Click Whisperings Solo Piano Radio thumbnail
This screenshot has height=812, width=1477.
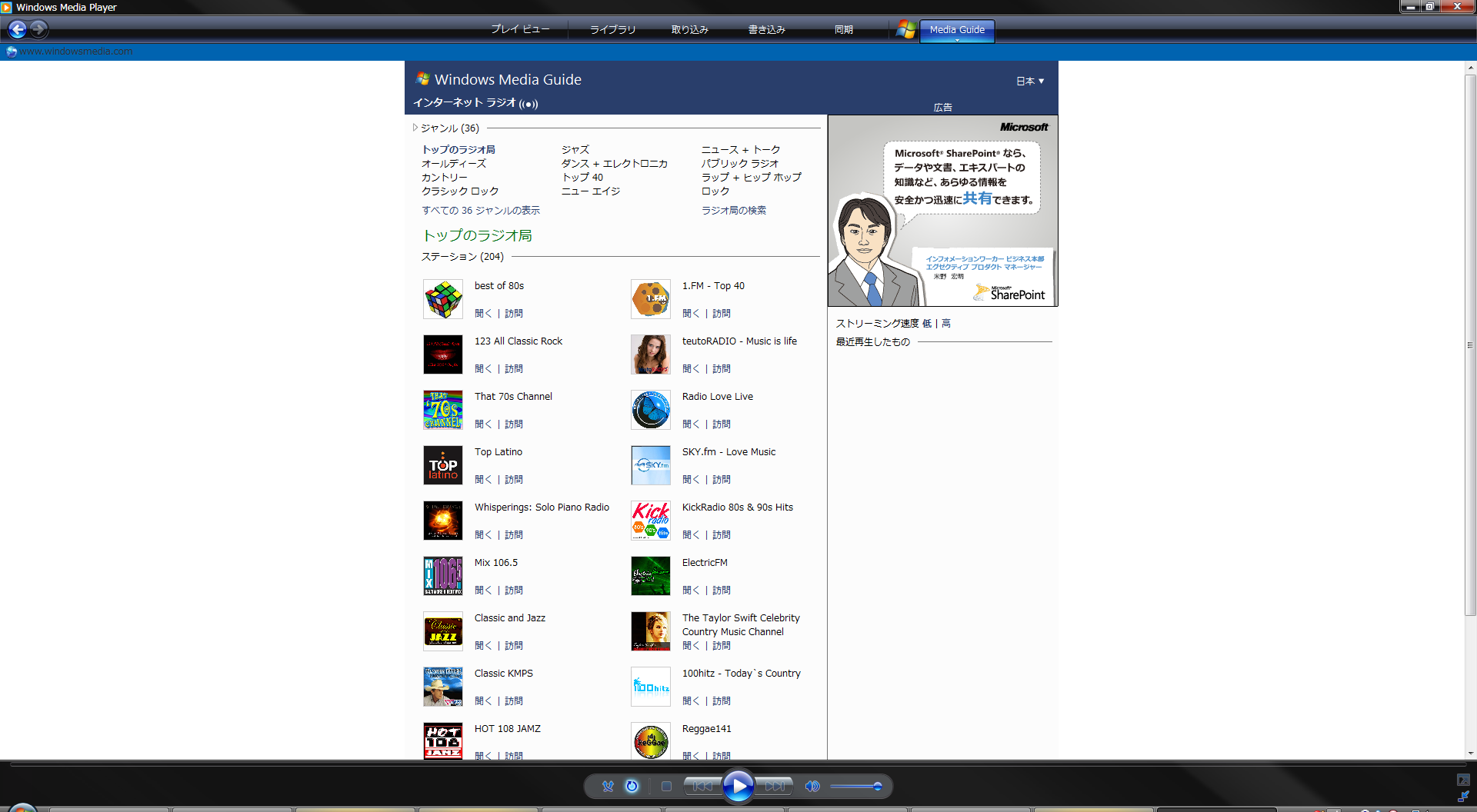click(x=443, y=521)
